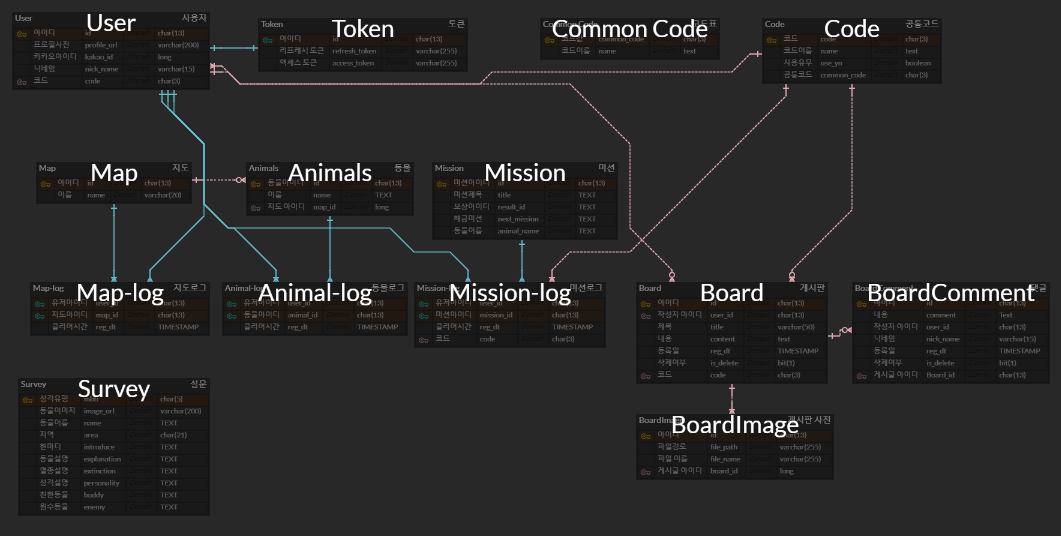Click the primary key icon in Map table
1061x536 pixels.
click(x=45, y=183)
